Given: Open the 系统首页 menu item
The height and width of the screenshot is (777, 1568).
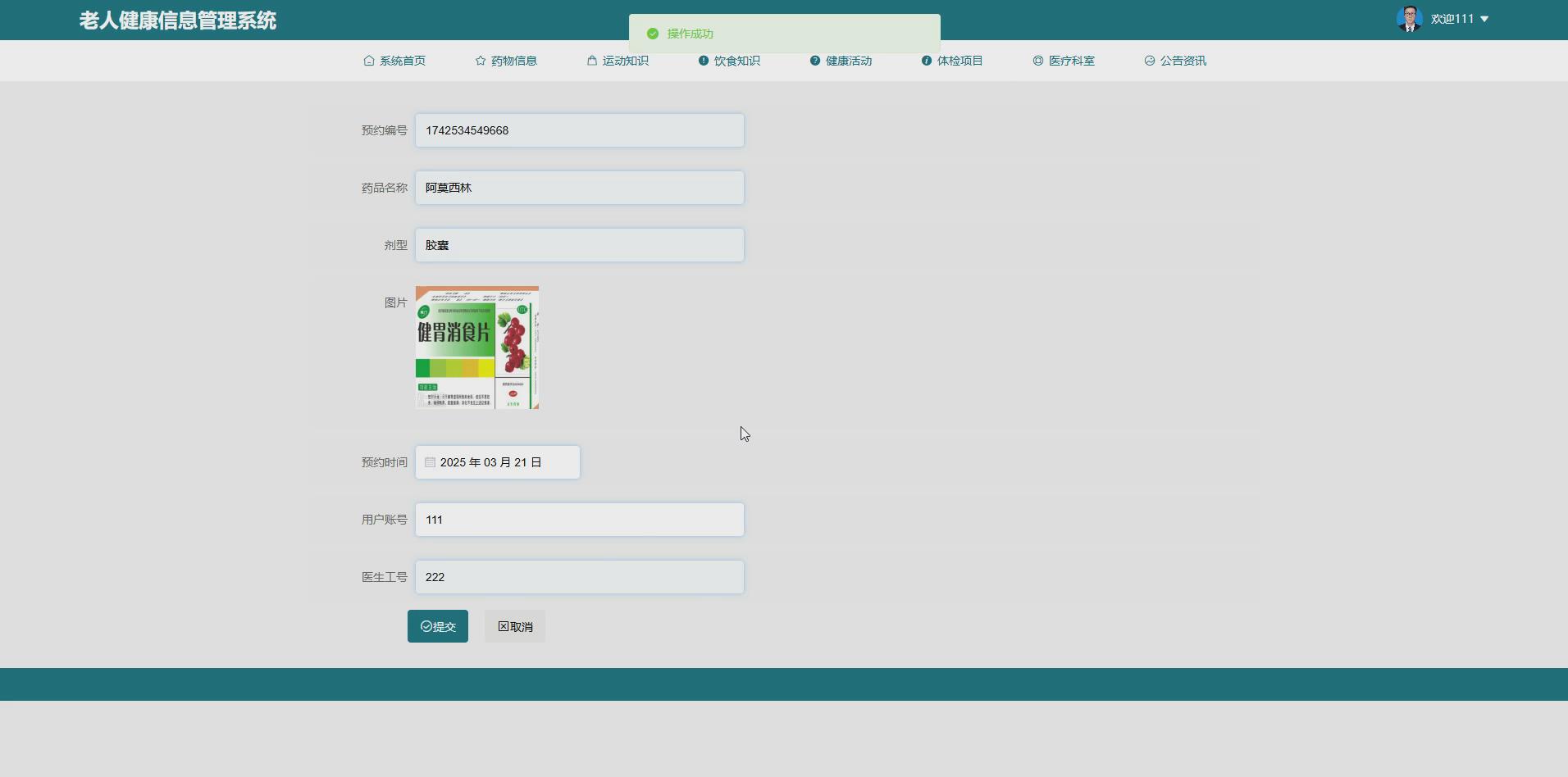Looking at the screenshot, I should point(394,61).
